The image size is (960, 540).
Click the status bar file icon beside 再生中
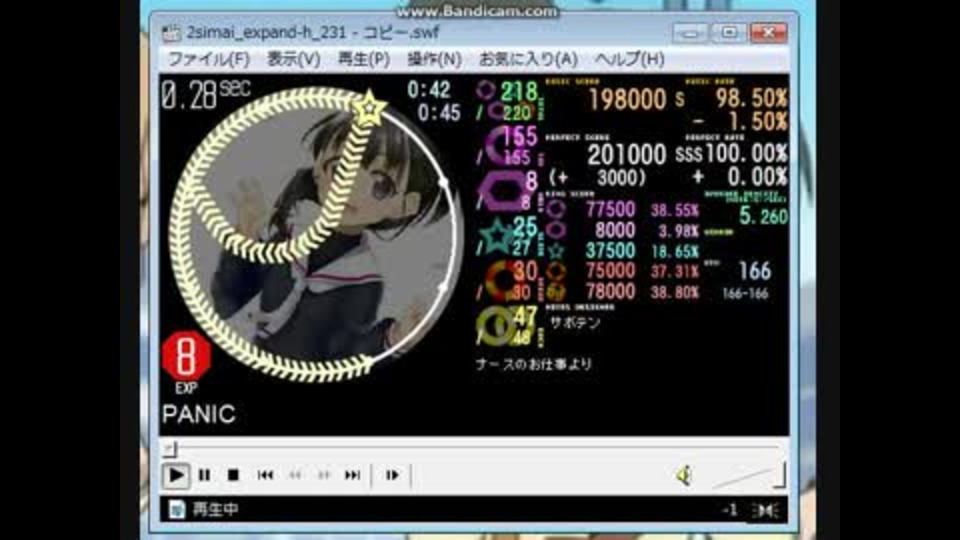click(x=176, y=509)
